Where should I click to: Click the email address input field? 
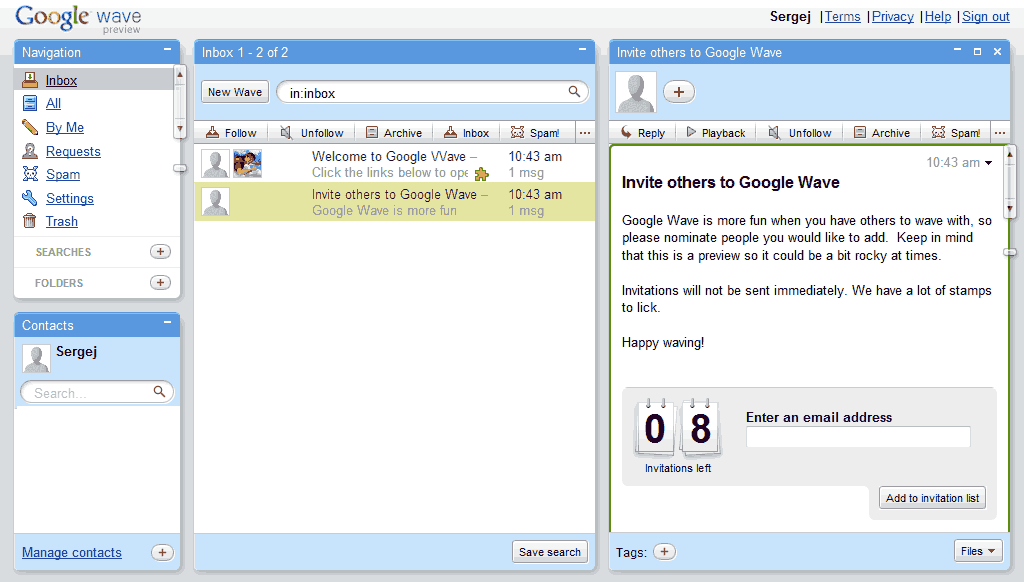pos(858,437)
